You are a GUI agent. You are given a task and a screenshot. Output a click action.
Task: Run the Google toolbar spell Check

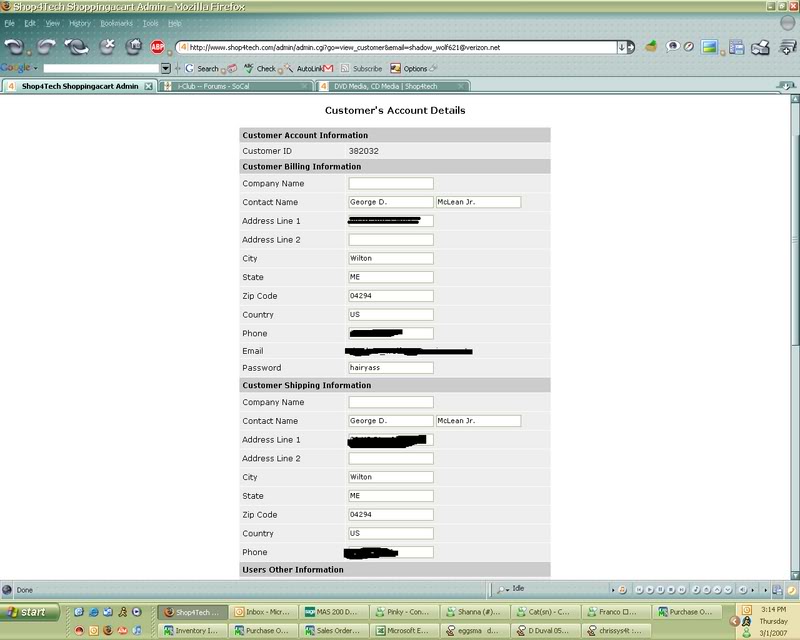[x=260, y=68]
